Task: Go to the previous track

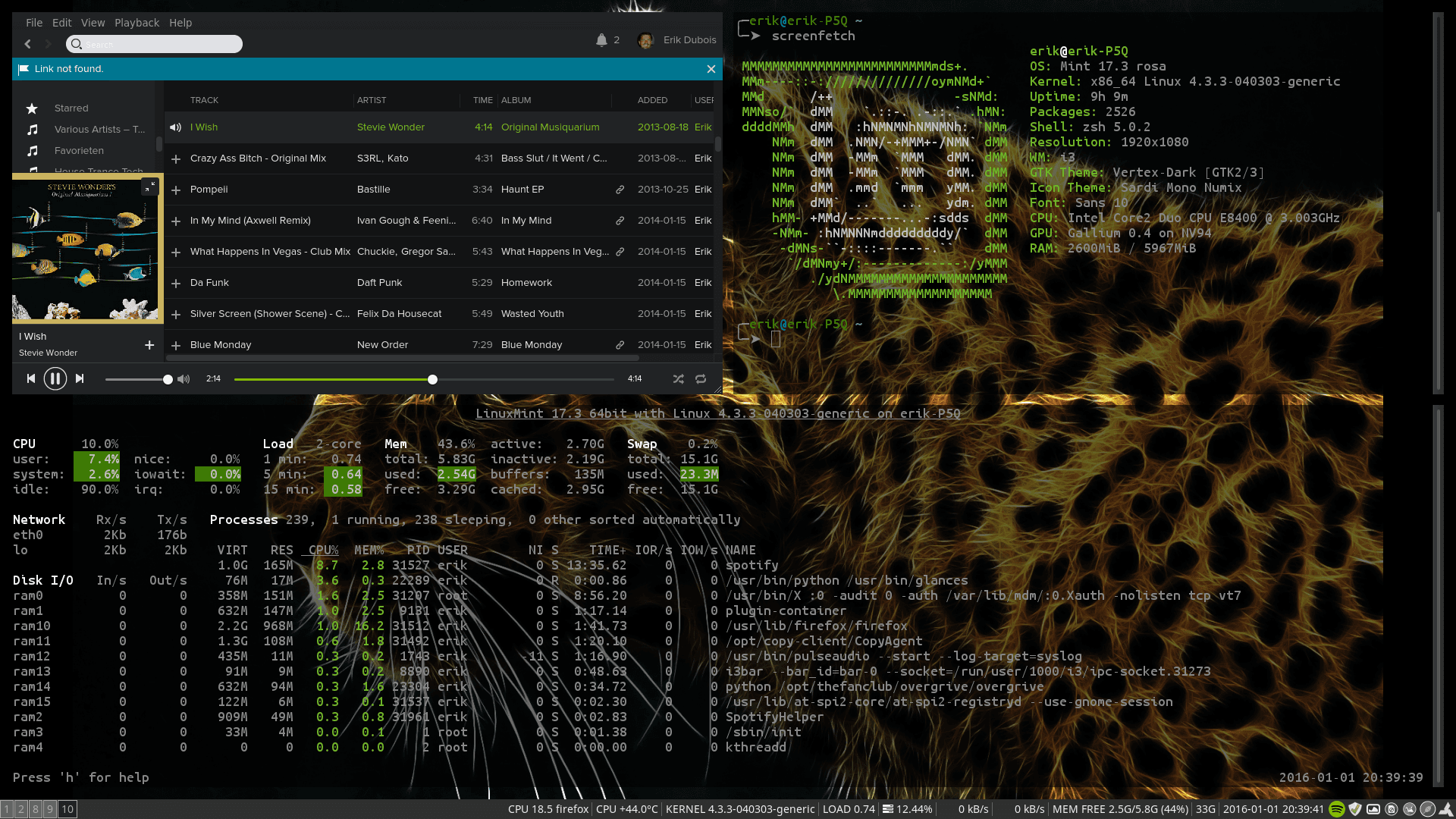Action: tap(31, 378)
